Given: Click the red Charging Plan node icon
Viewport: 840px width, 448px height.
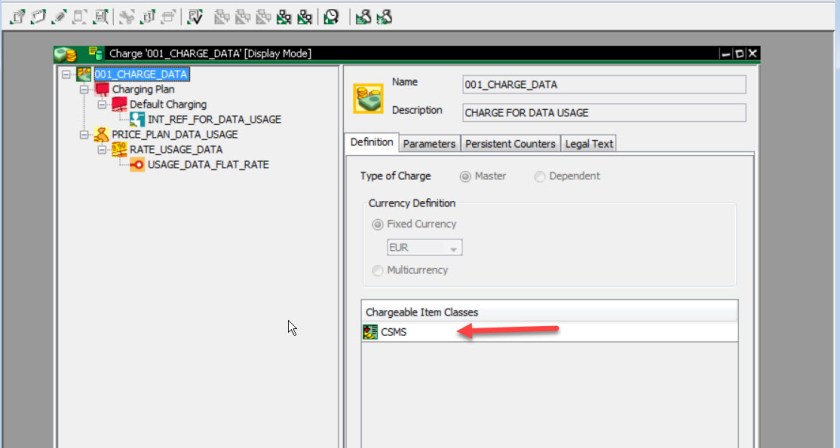Looking at the screenshot, I should pos(102,89).
